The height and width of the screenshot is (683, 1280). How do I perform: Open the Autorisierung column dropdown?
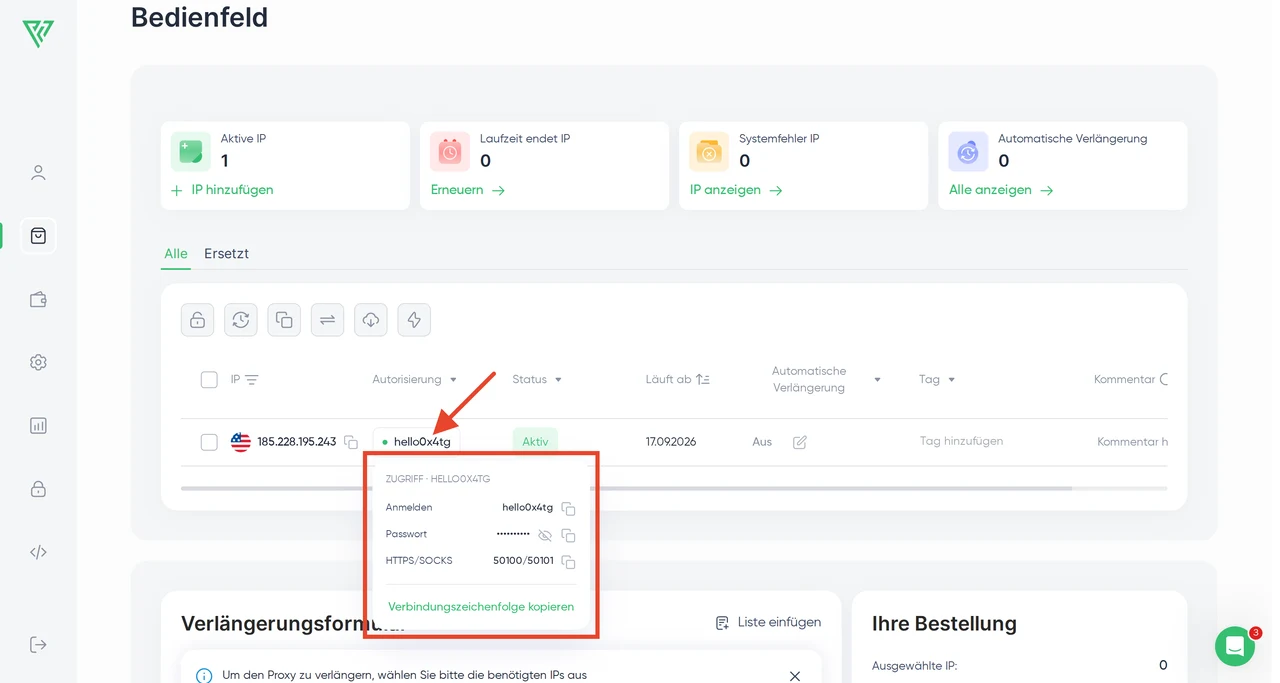pos(453,380)
